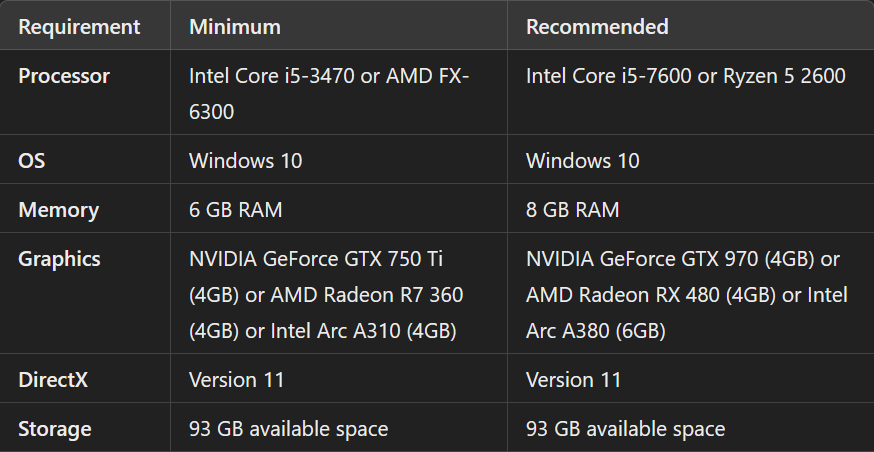Click the GeForce GTX 970 graphics cell
The width and height of the screenshot is (874, 452).
tap(686, 295)
